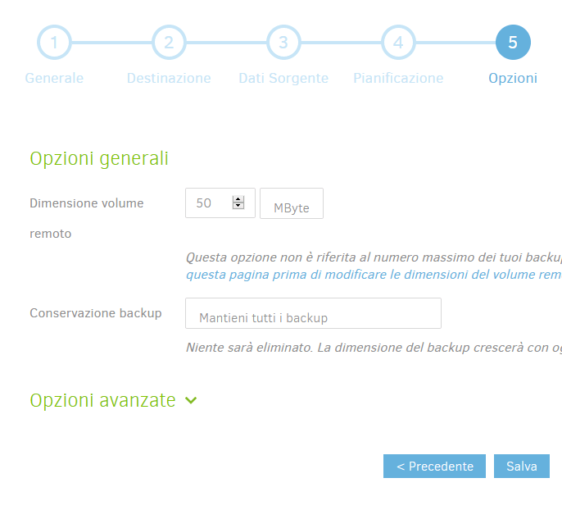This screenshot has width=562, height=510.
Task: Open step 4 circle icon
Action: coord(398,42)
